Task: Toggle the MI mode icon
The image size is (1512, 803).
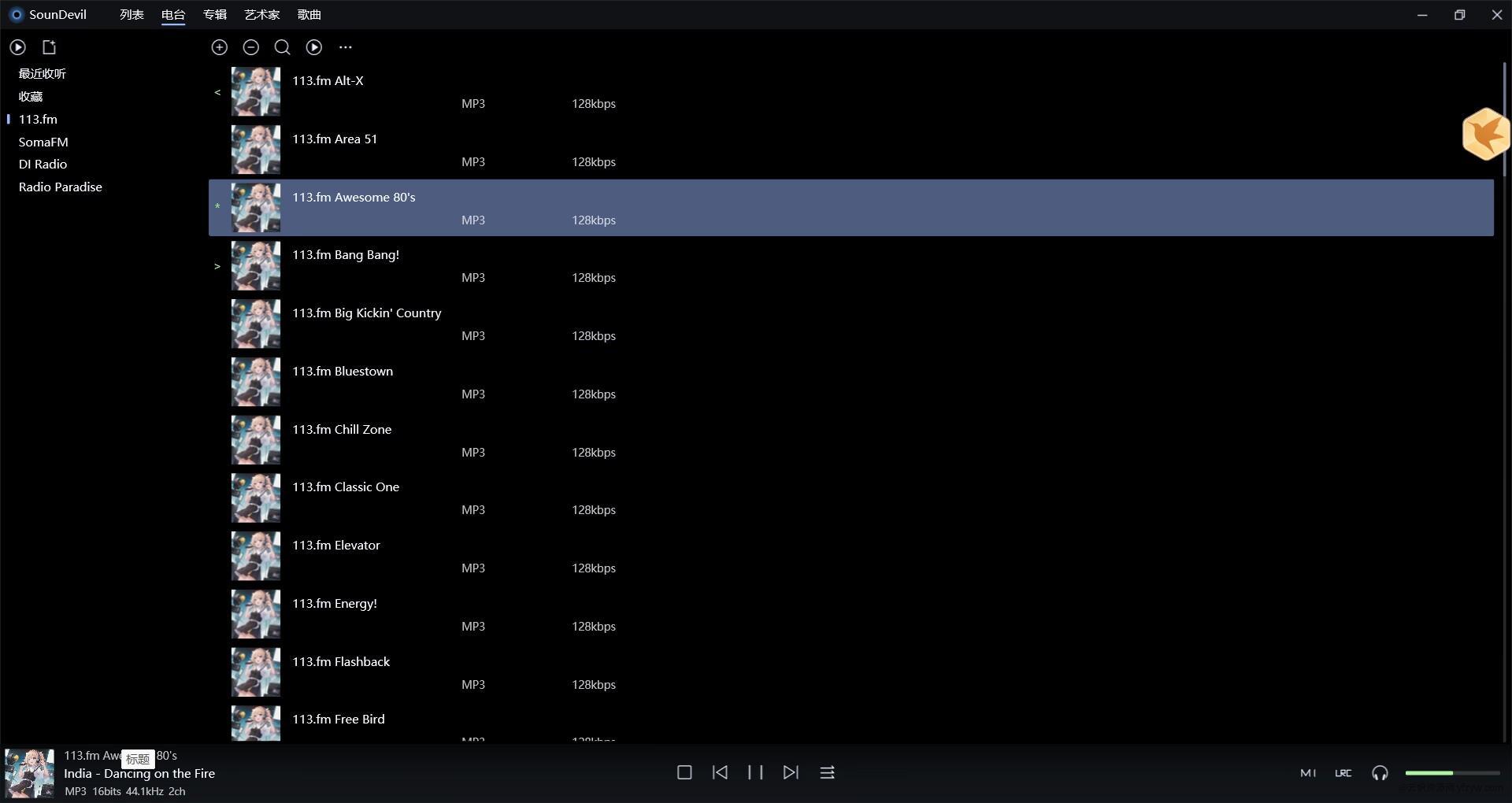Action: (x=1308, y=773)
